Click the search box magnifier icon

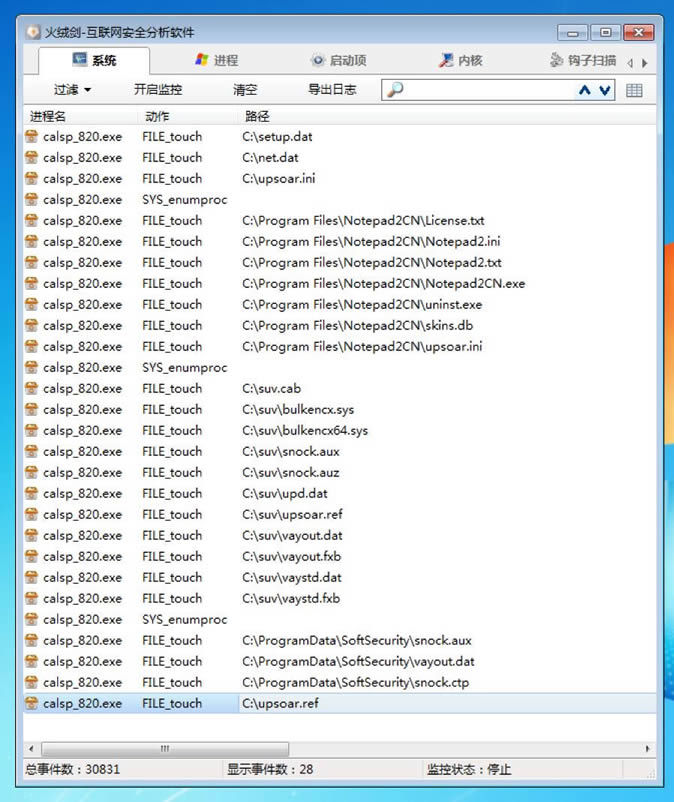[x=395, y=90]
